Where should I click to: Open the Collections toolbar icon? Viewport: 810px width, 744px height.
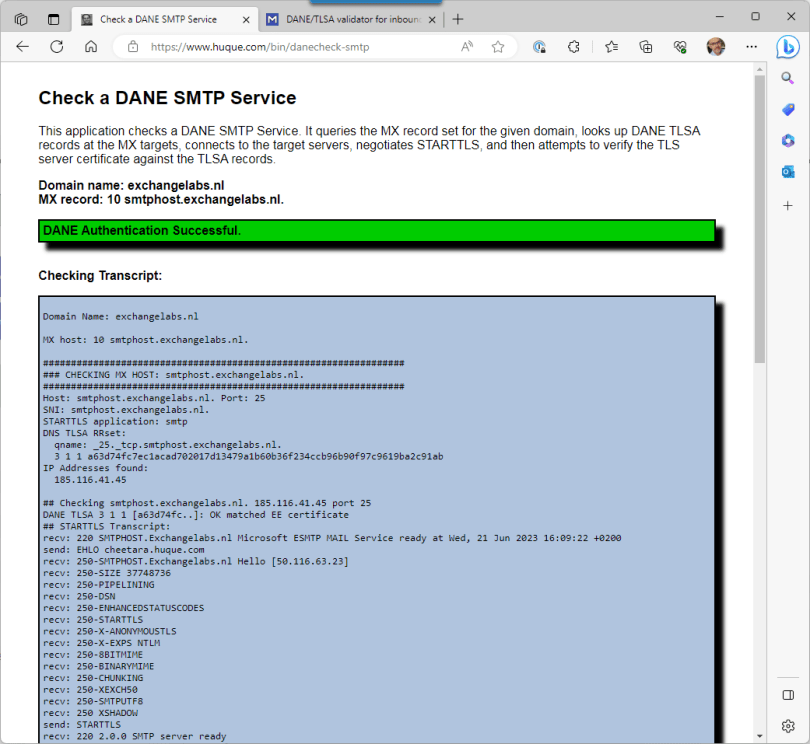(646, 47)
